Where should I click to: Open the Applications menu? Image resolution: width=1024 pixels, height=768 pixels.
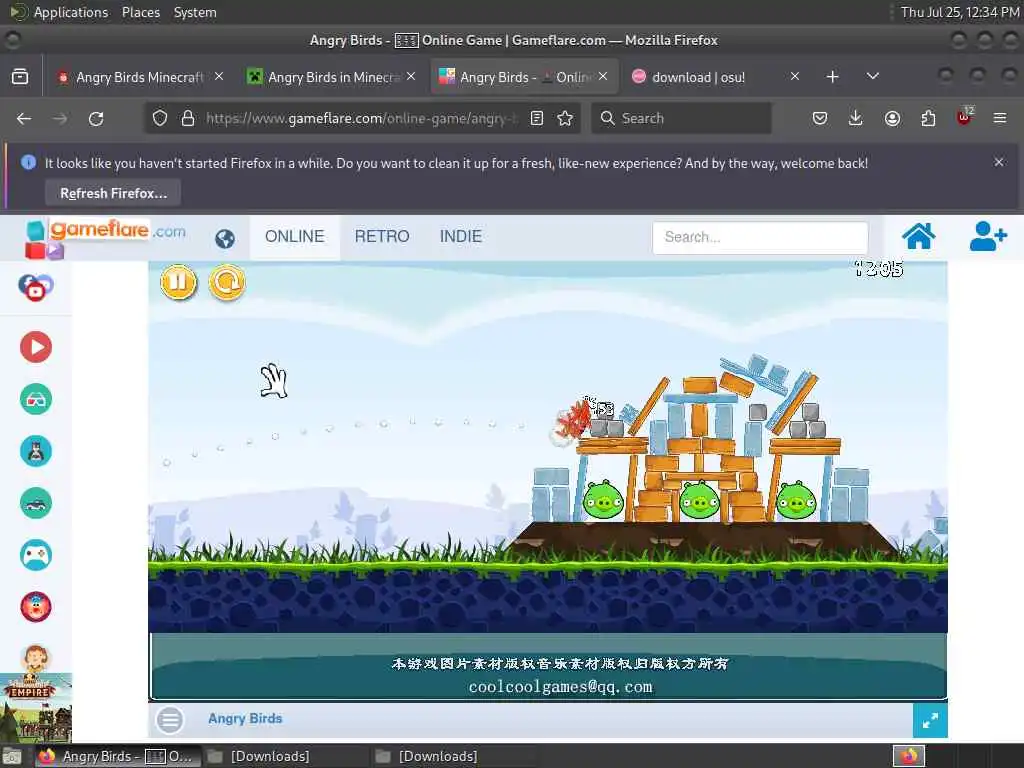pos(71,12)
